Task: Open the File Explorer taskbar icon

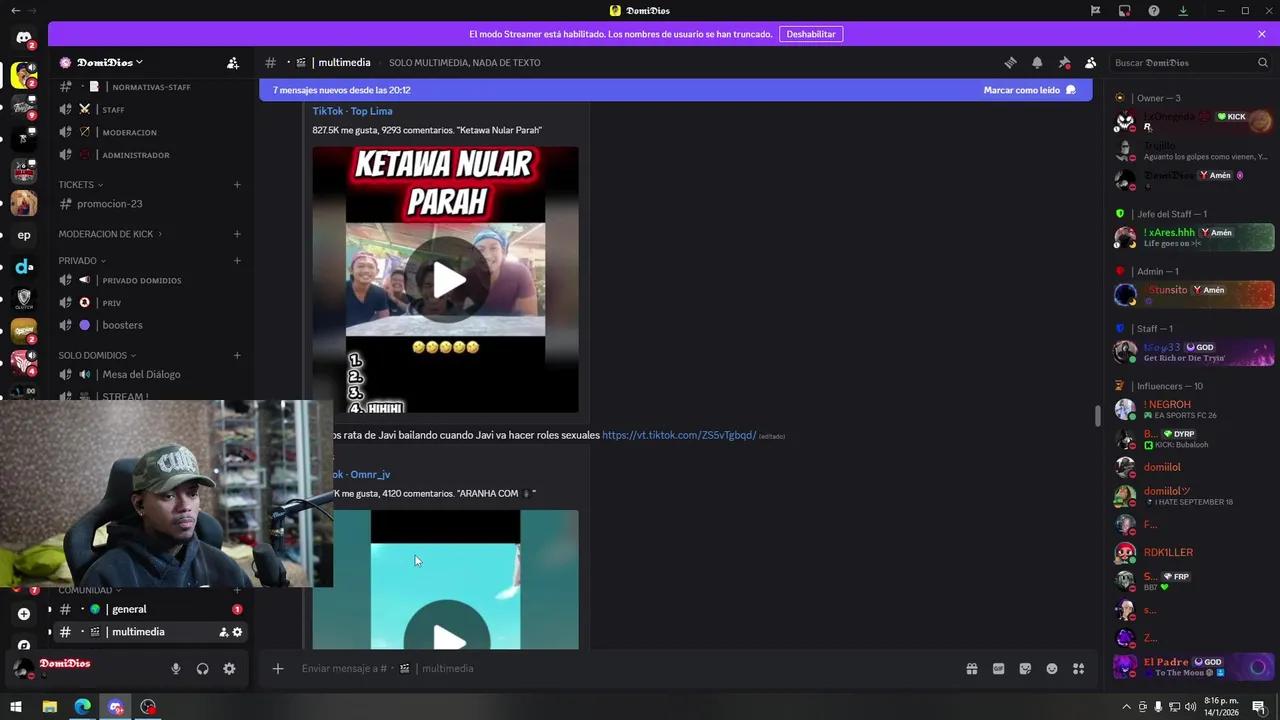Action: (x=49, y=707)
